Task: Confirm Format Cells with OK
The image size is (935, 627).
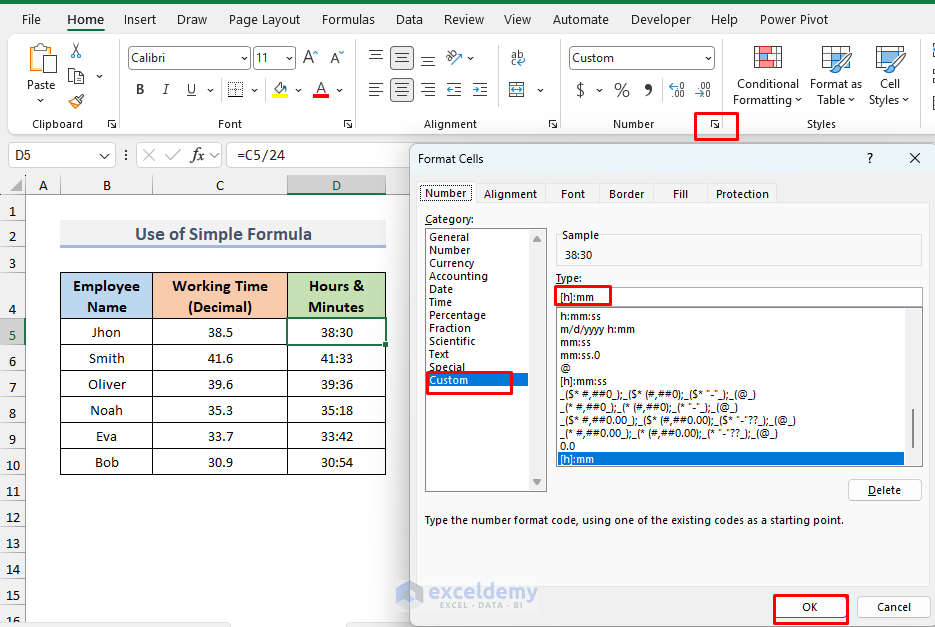Action: click(x=810, y=607)
